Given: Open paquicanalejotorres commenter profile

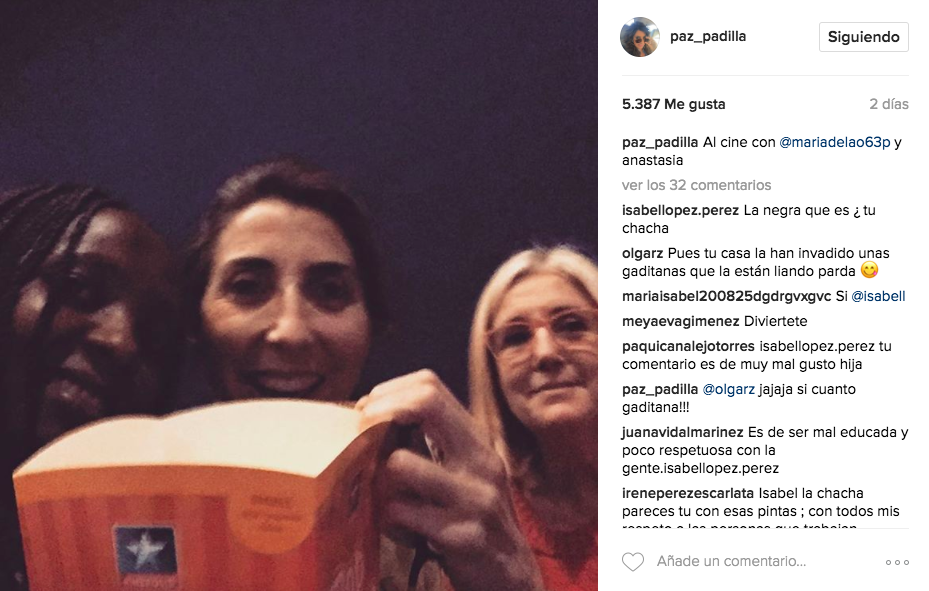Looking at the screenshot, I should (x=688, y=346).
